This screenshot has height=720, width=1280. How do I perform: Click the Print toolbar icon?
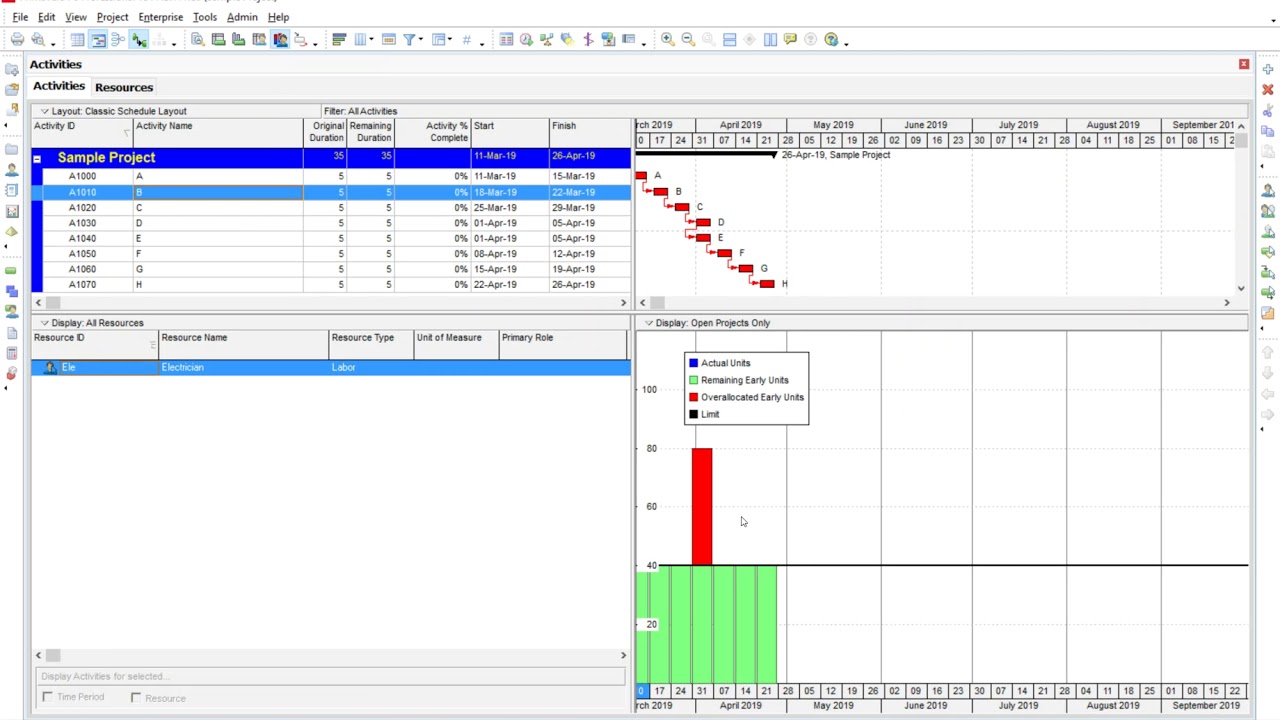pos(17,40)
